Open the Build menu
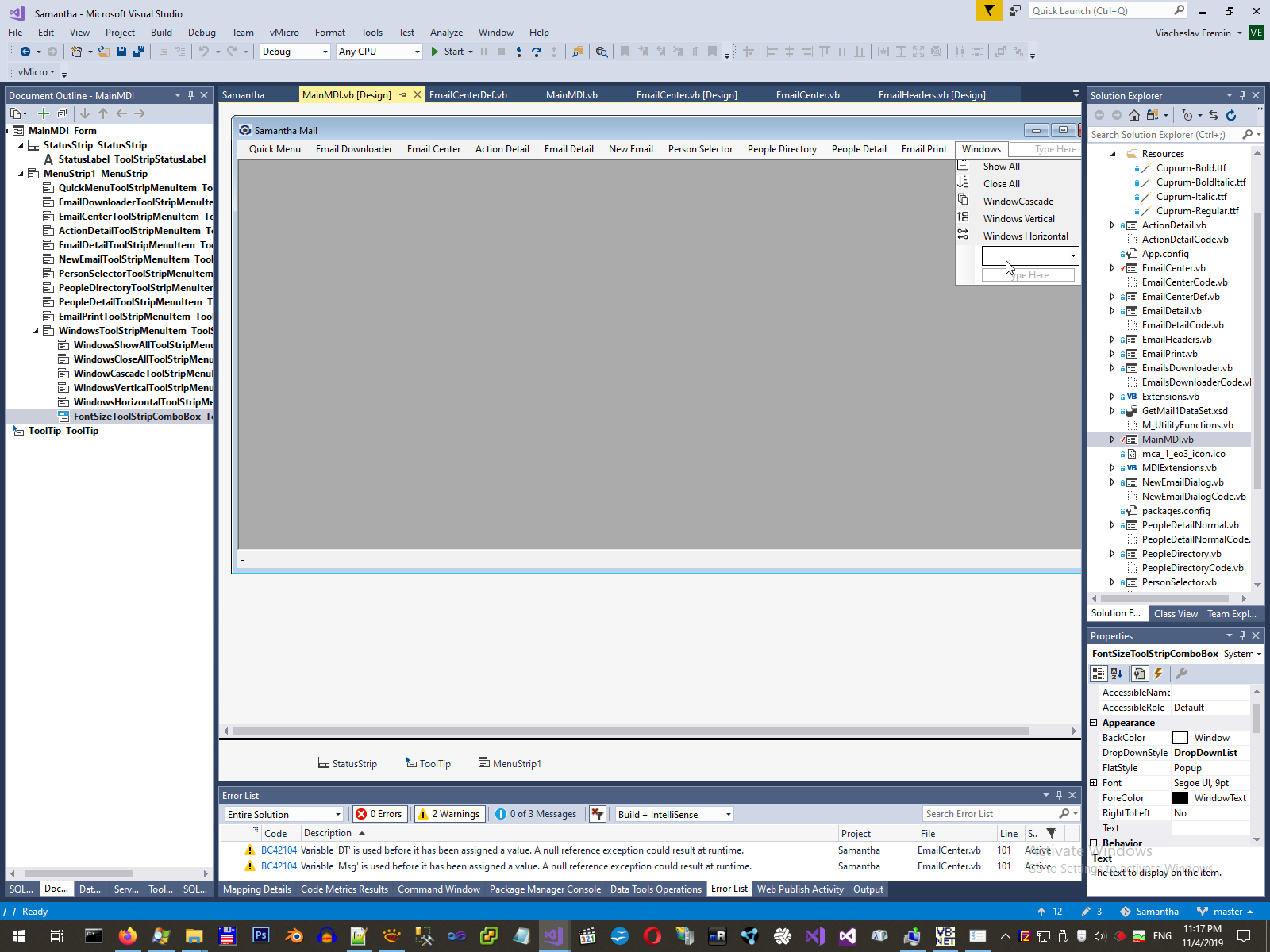This screenshot has width=1270, height=952. pyautogui.click(x=161, y=33)
